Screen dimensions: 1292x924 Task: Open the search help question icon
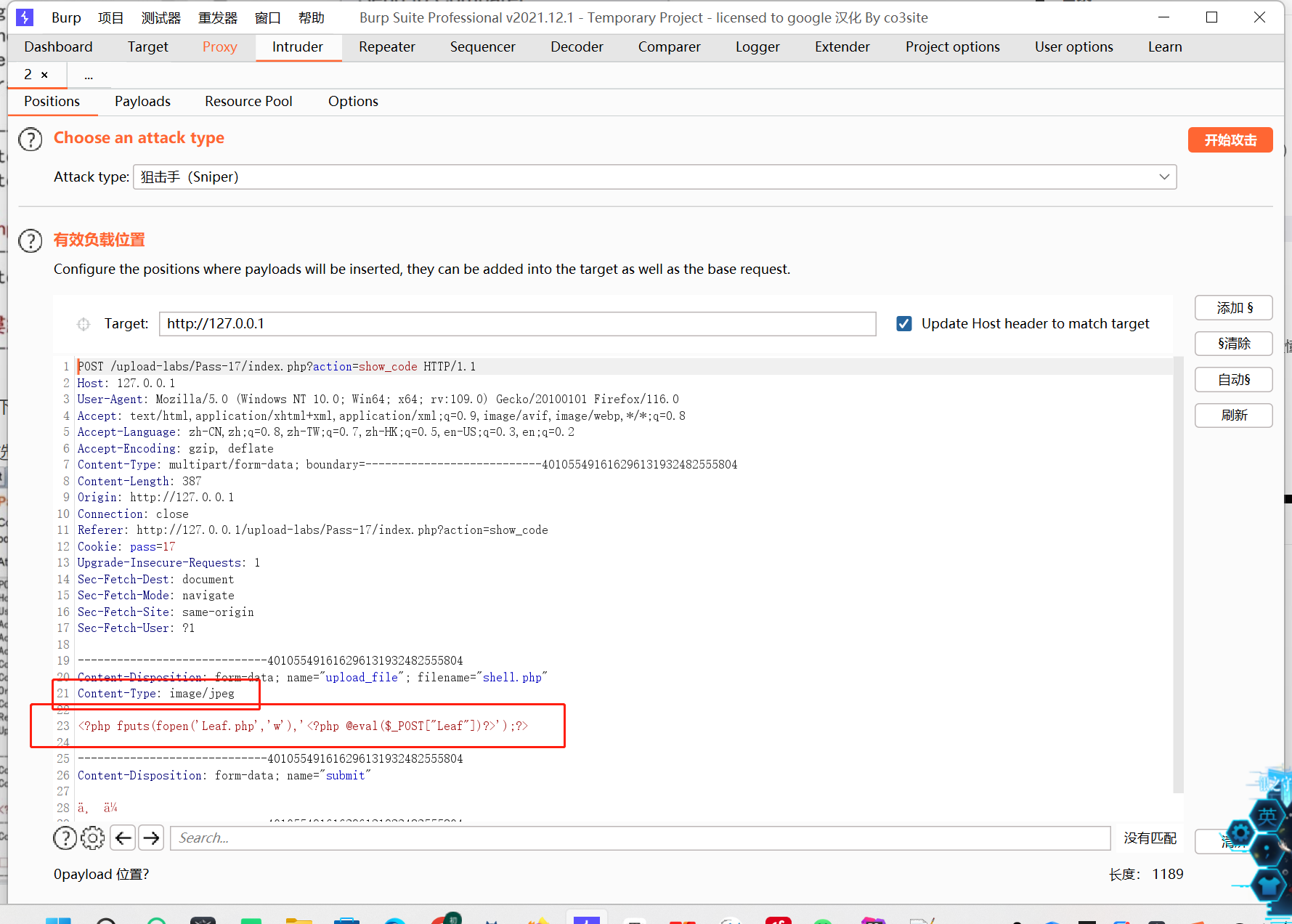65,838
